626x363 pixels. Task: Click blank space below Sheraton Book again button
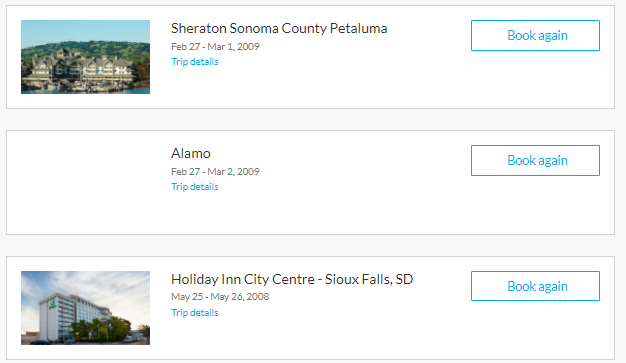(x=535, y=79)
